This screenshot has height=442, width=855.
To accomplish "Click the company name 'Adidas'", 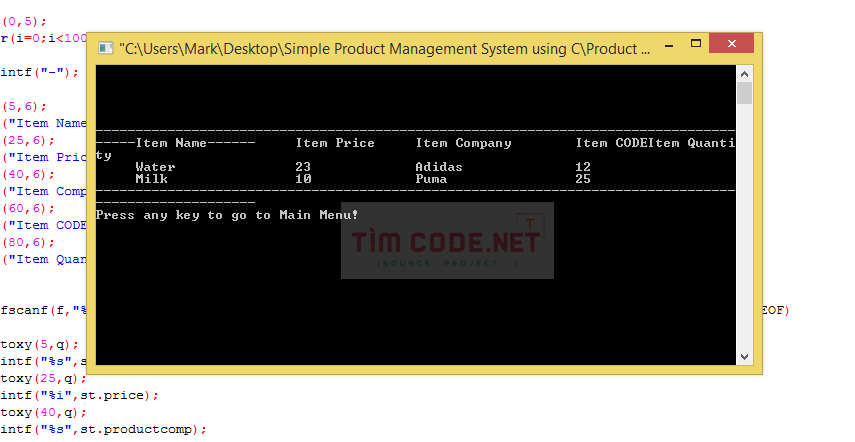I will click(x=439, y=167).
